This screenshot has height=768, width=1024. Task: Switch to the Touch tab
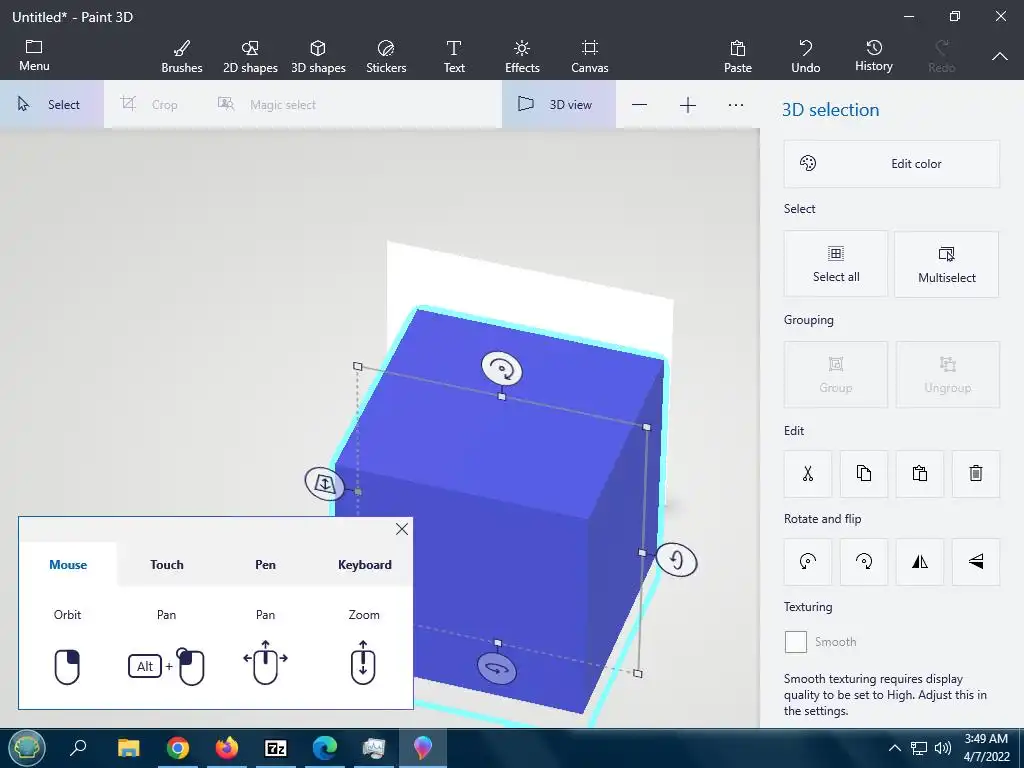pyautogui.click(x=167, y=565)
